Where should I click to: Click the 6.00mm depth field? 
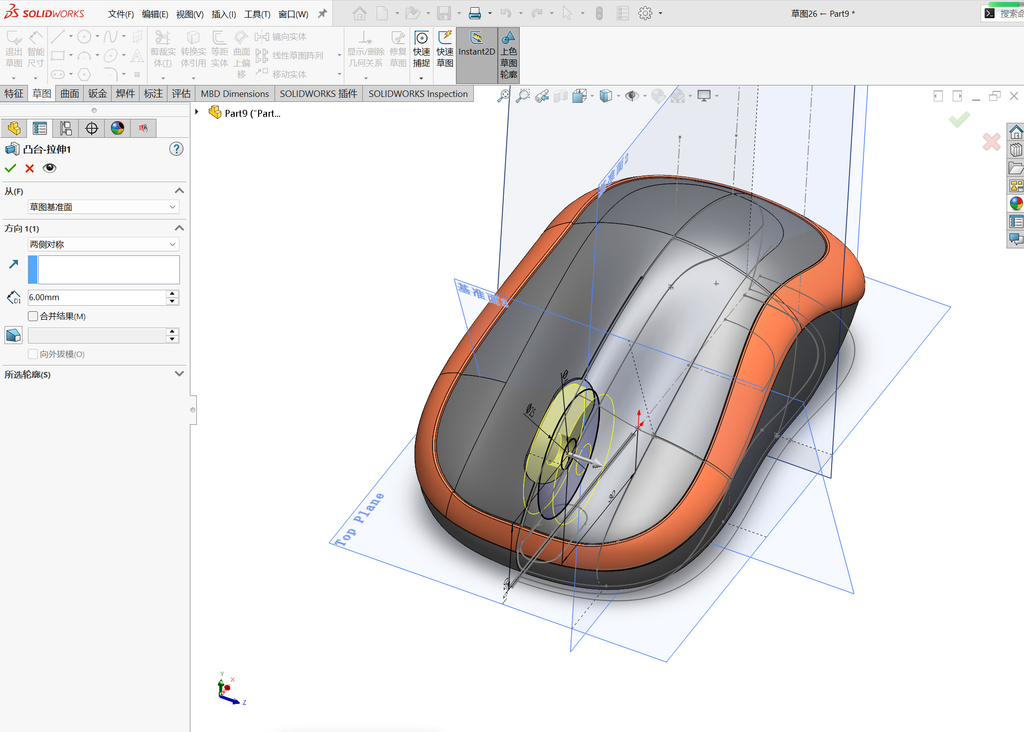coord(97,297)
